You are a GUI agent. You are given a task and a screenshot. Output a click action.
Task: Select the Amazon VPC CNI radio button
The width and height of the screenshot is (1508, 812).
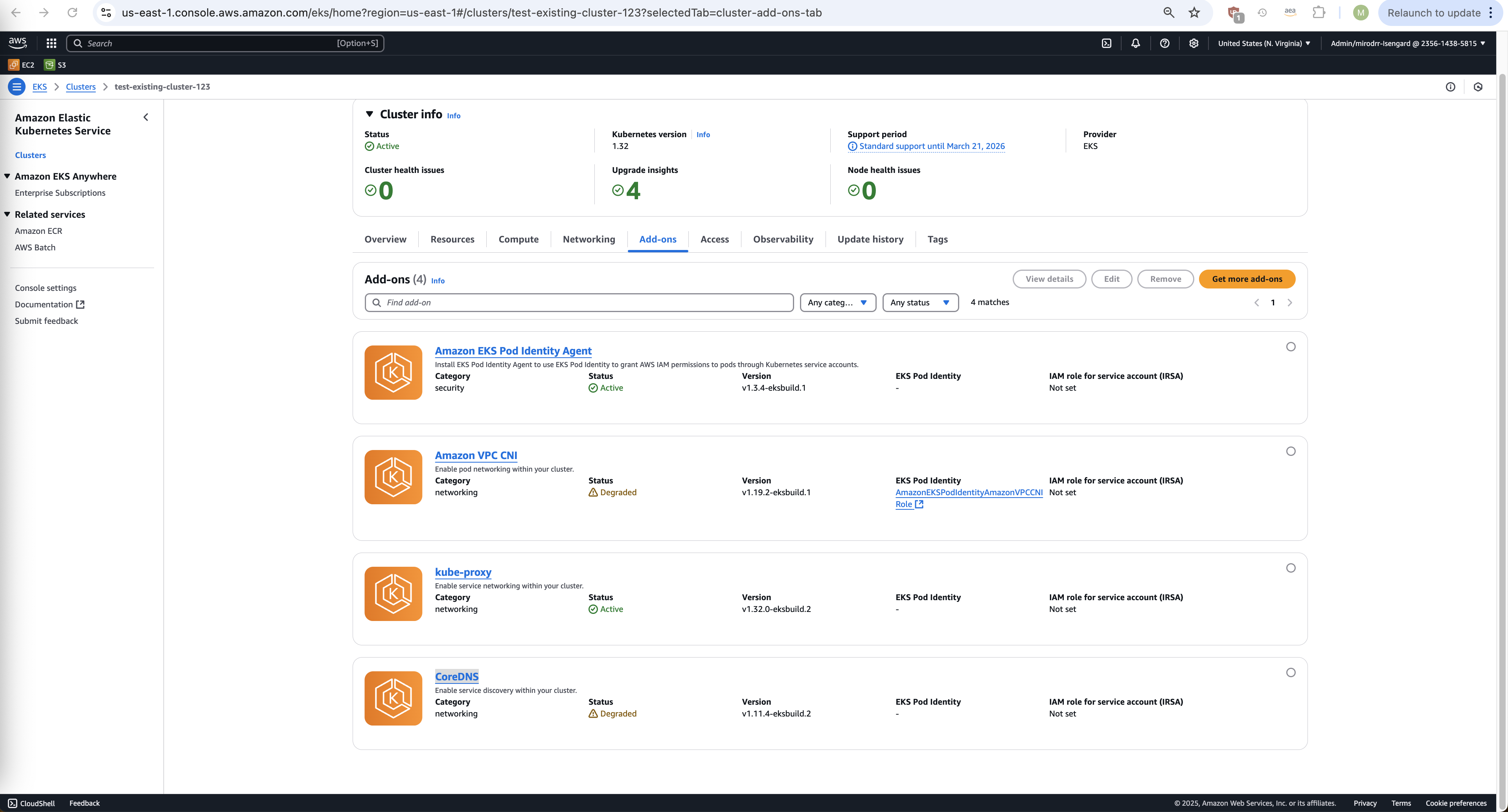[x=1290, y=451]
